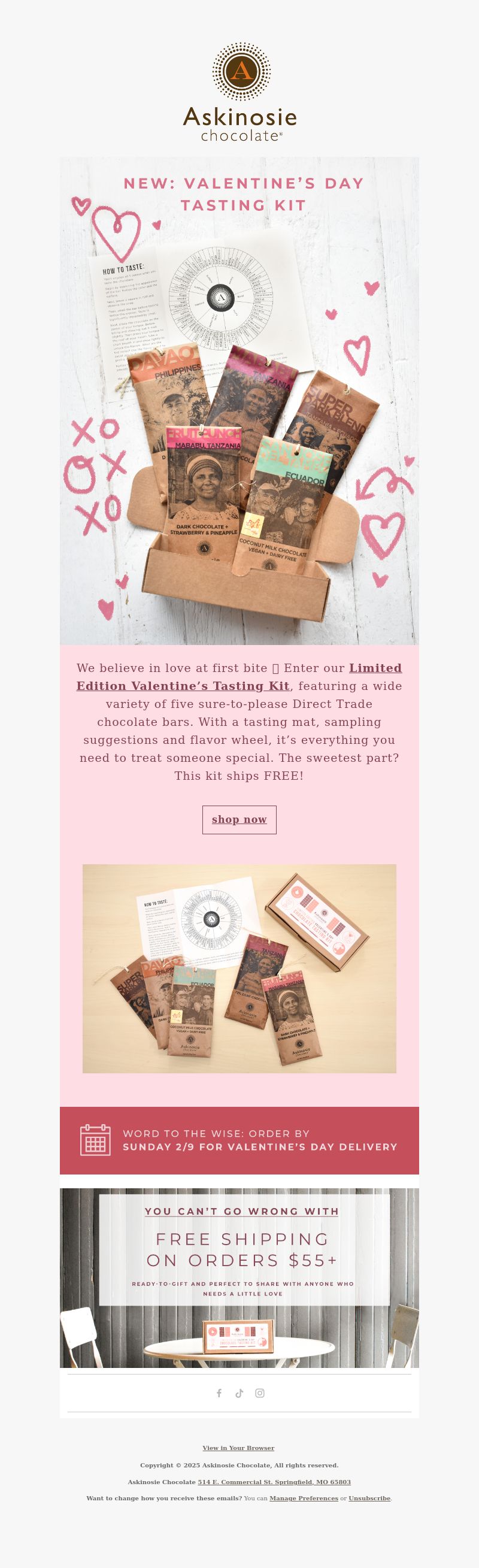Open the Instagram social icon

click(260, 1393)
